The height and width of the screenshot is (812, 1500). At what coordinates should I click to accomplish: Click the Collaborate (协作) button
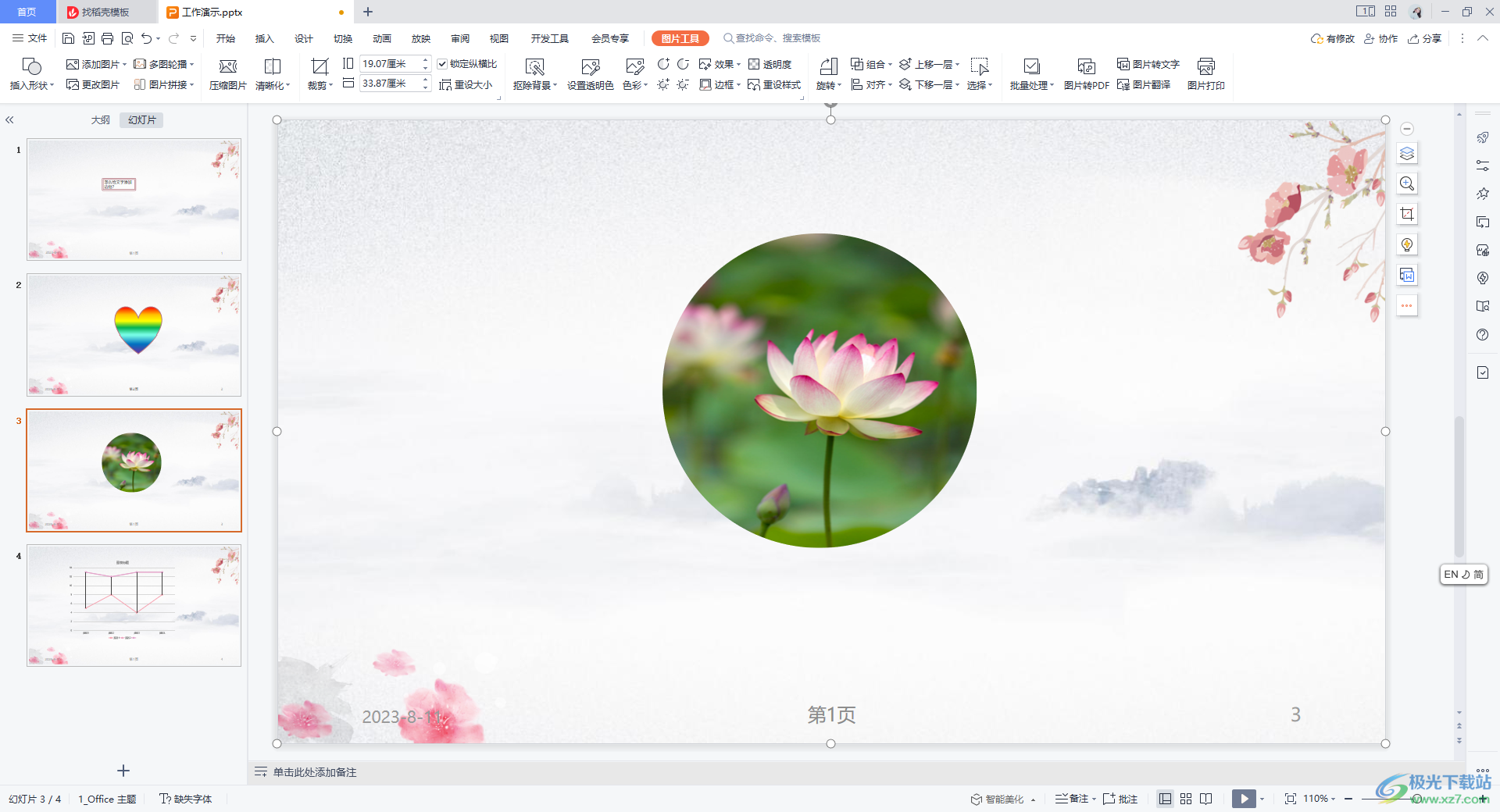pyautogui.click(x=1381, y=38)
